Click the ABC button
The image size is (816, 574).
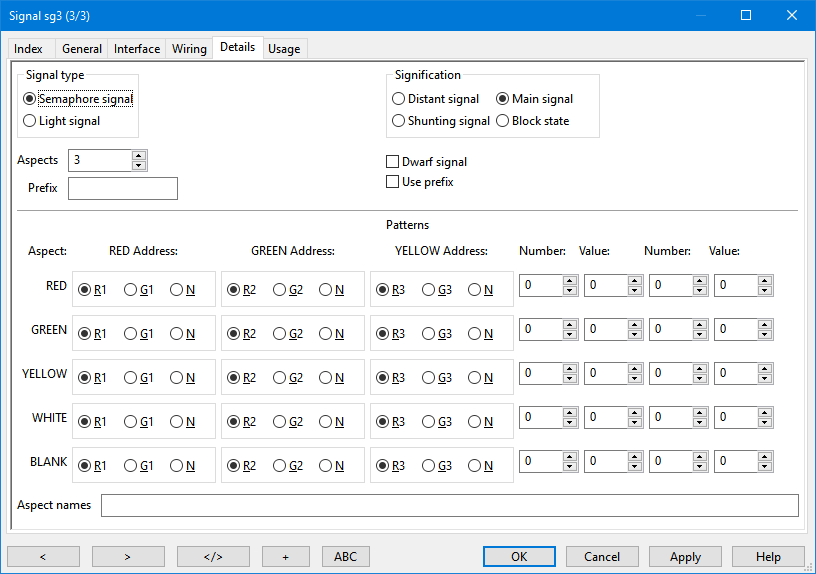point(345,556)
